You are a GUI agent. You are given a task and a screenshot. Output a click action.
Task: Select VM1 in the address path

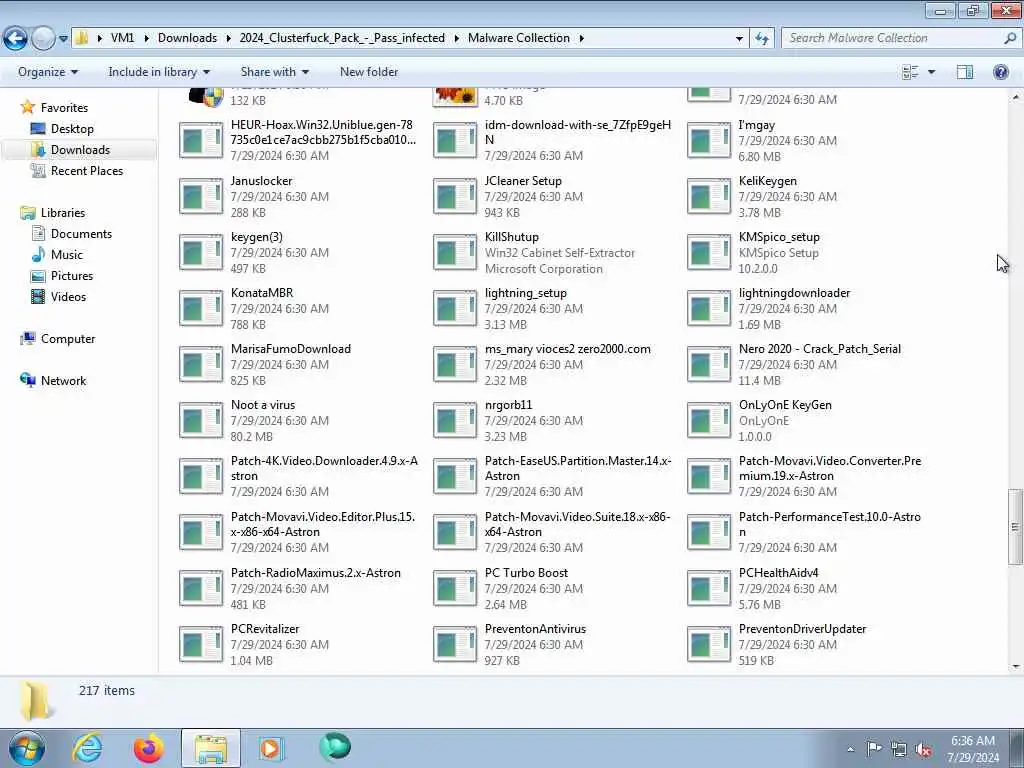point(122,38)
